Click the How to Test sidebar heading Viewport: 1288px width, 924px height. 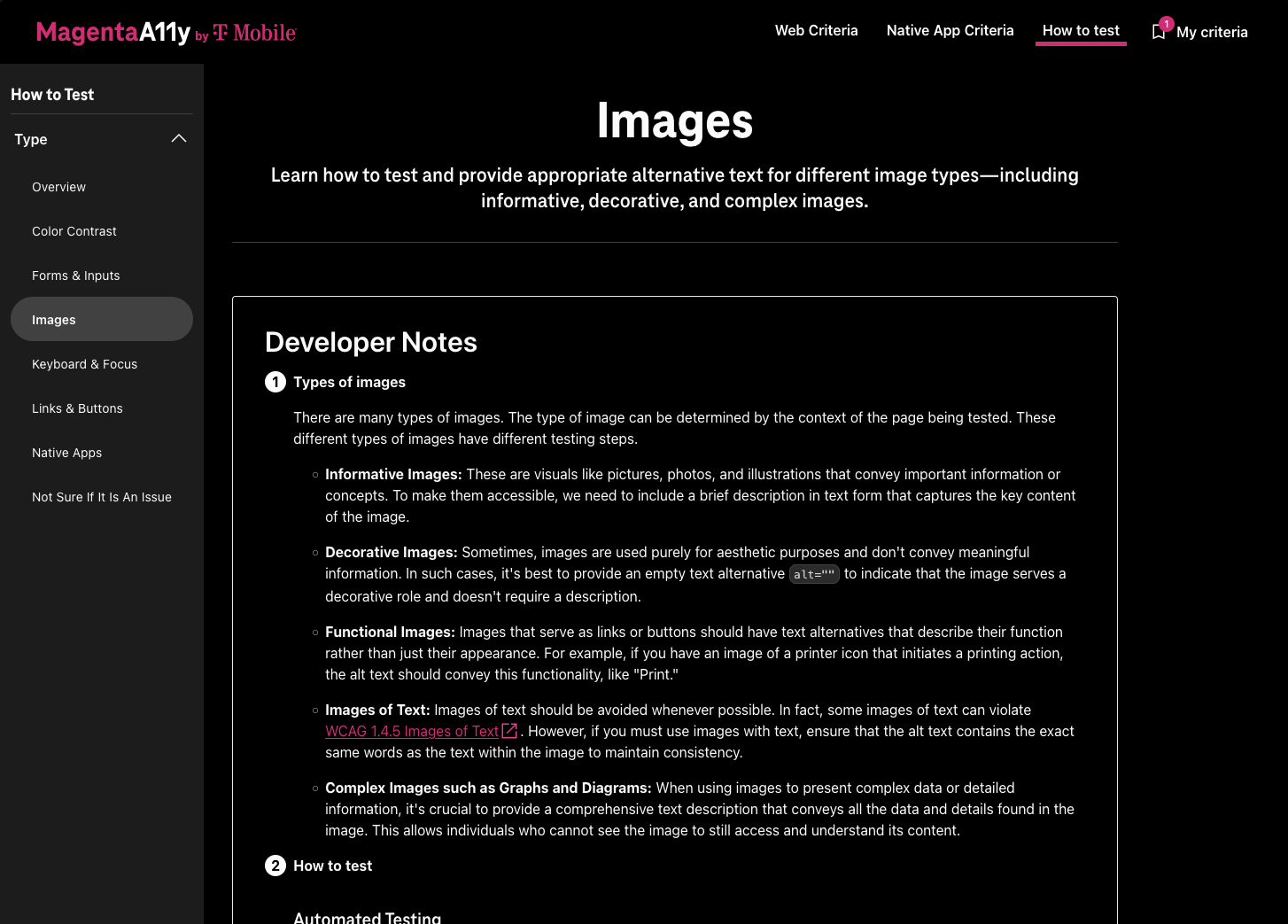click(x=52, y=95)
